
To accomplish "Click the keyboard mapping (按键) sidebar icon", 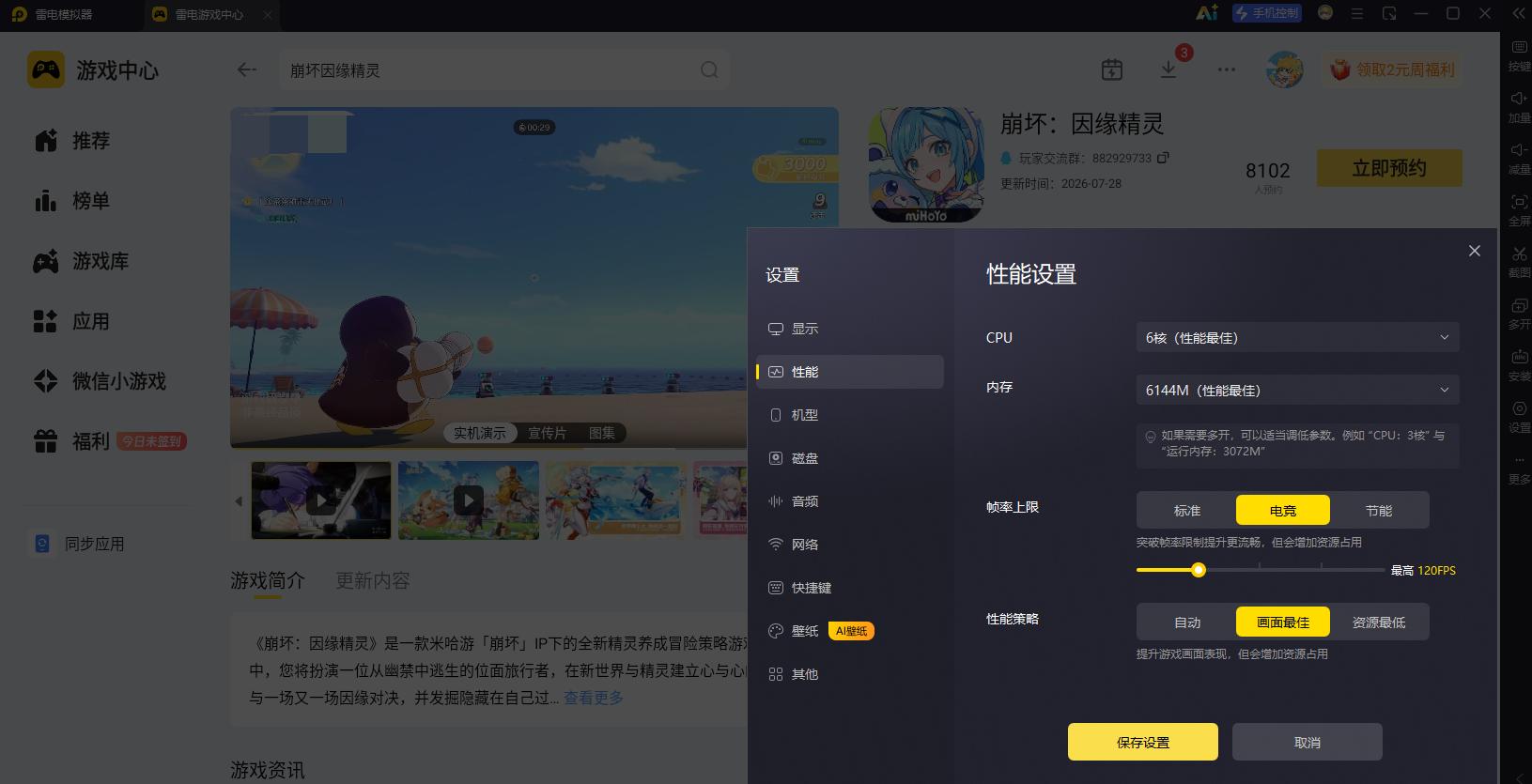I will pos(1519,47).
